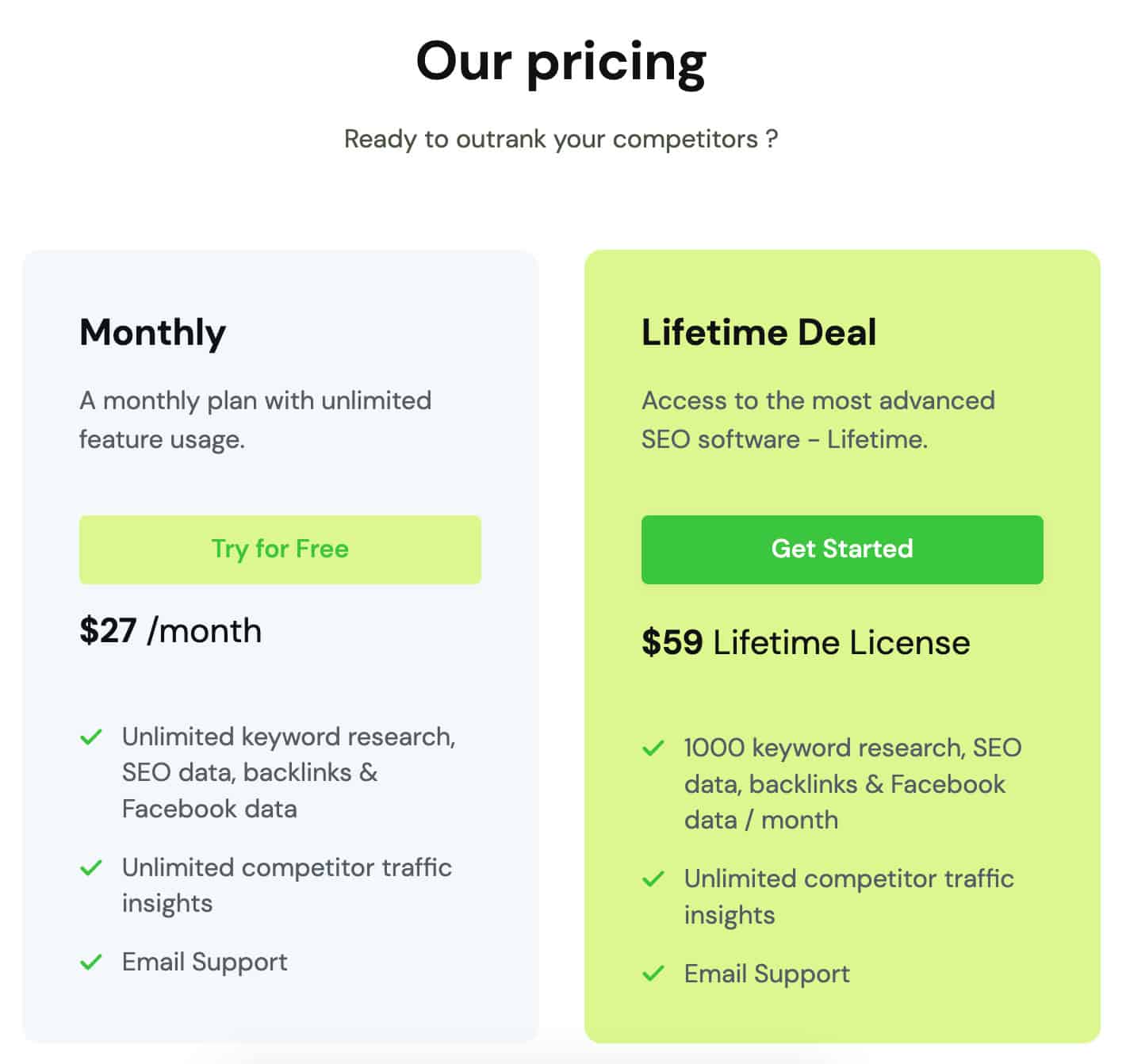
Task: Click checkmark beside Monthly plan Email Support
Action: point(91,963)
